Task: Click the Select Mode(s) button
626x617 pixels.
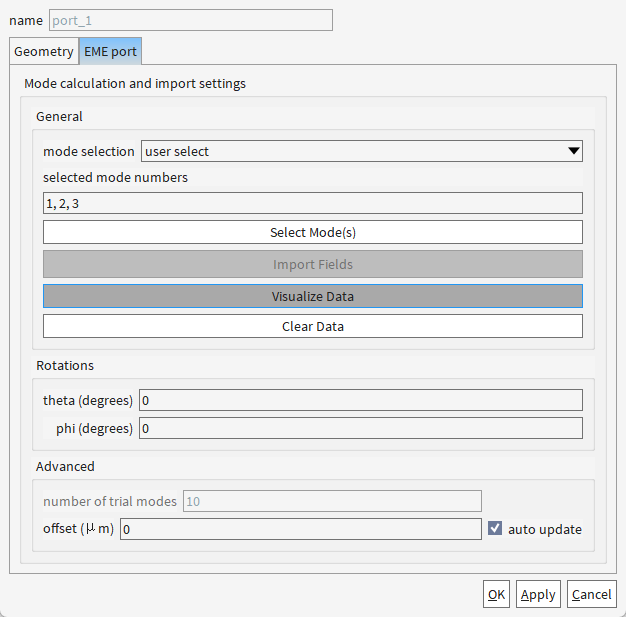Action: (313, 232)
